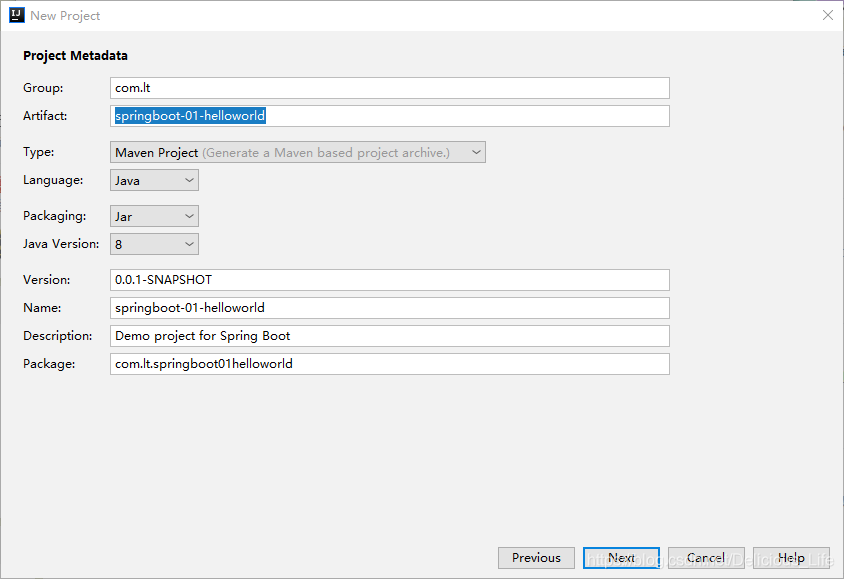Click the Version field with 0.0.1-SNAPSHOT
The height and width of the screenshot is (579, 844).
[390, 280]
